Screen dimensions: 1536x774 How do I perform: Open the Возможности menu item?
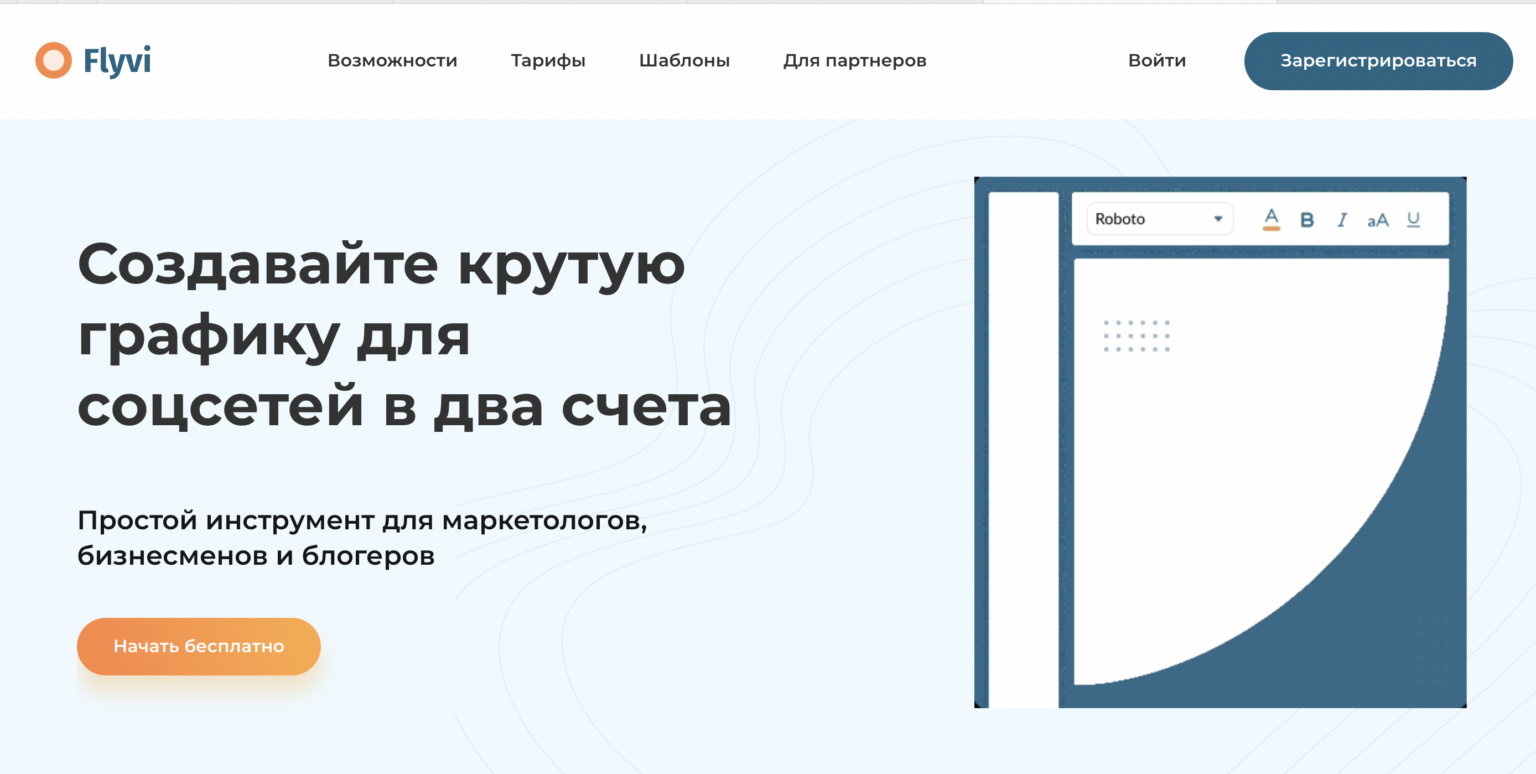pyautogui.click(x=392, y=61)
